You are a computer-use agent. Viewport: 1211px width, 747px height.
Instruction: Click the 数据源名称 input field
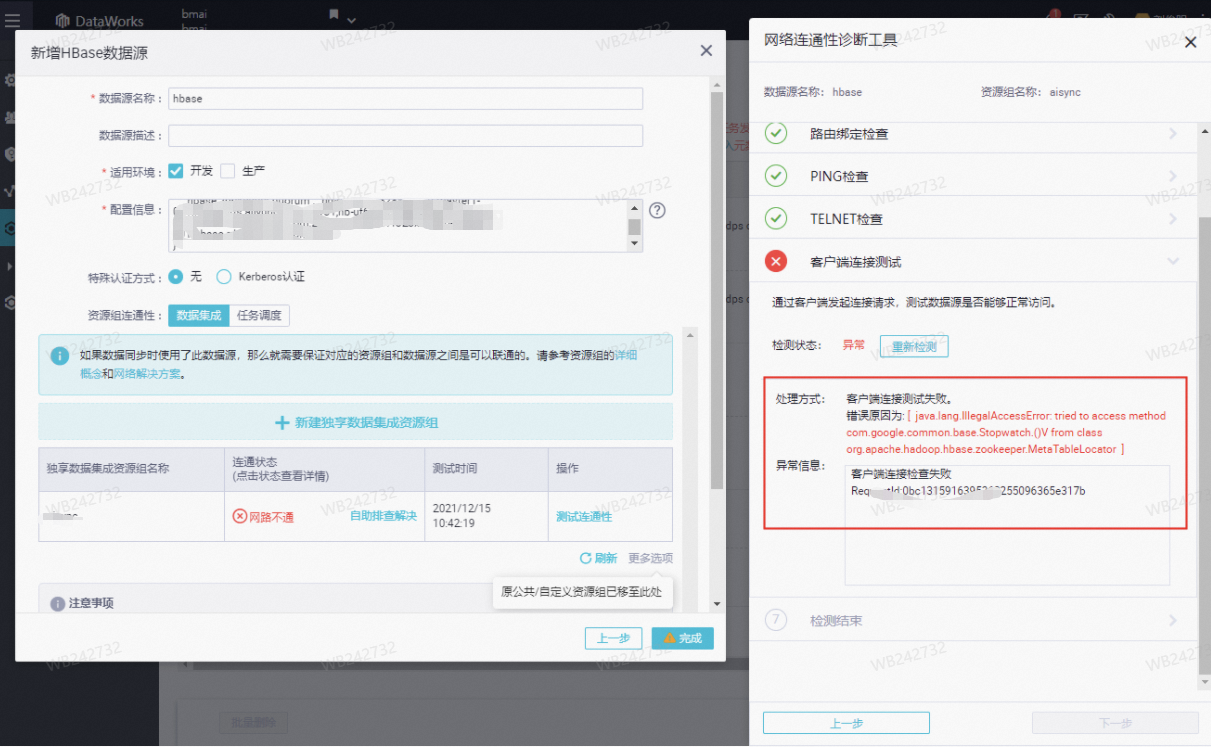(x=405, y=98)
